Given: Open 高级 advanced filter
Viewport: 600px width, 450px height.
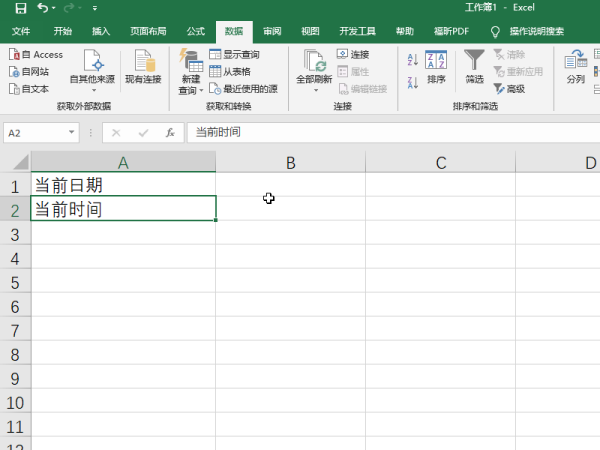Looking at the screenshot, I should coord(509,89).
